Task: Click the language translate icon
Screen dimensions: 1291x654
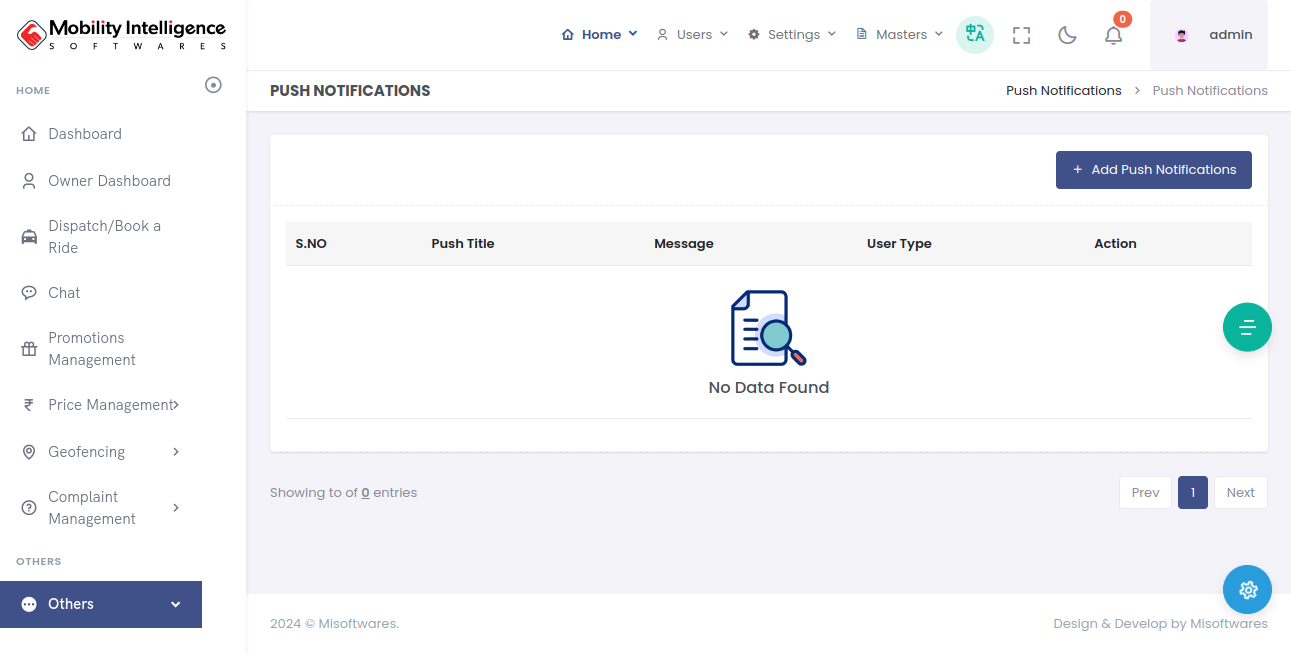Action: [974, 34]
